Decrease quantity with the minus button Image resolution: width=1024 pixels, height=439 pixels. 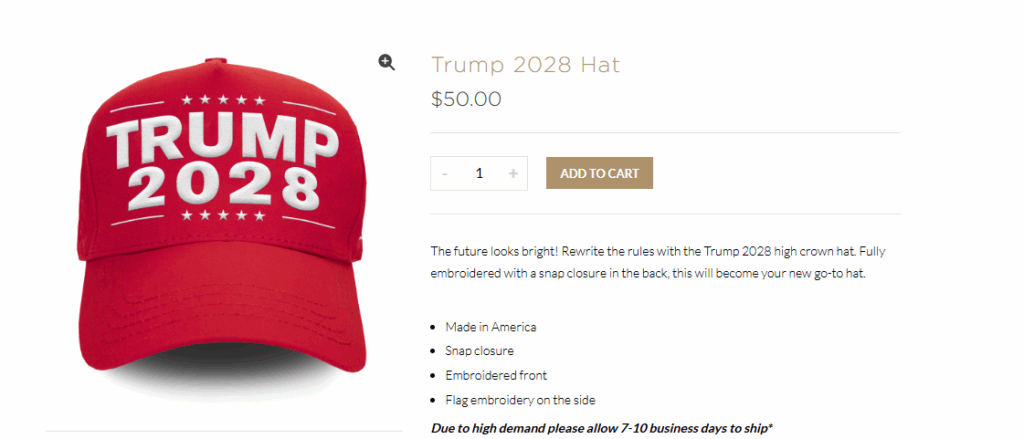tap(445, 173)
